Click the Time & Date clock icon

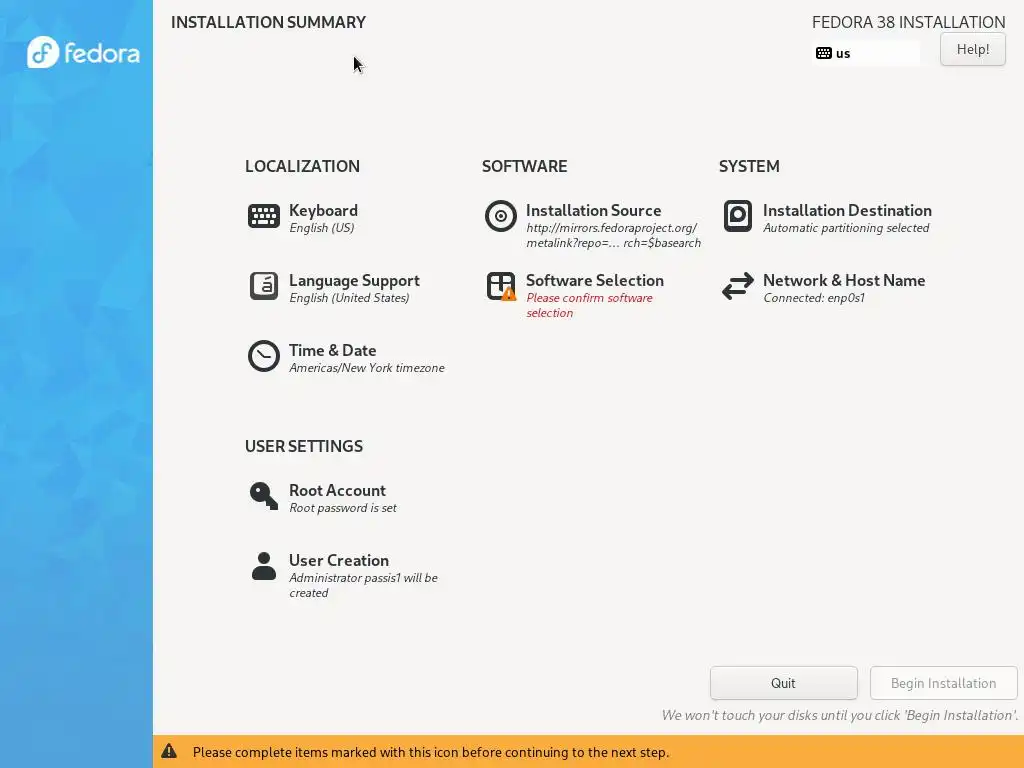(264, 356)
